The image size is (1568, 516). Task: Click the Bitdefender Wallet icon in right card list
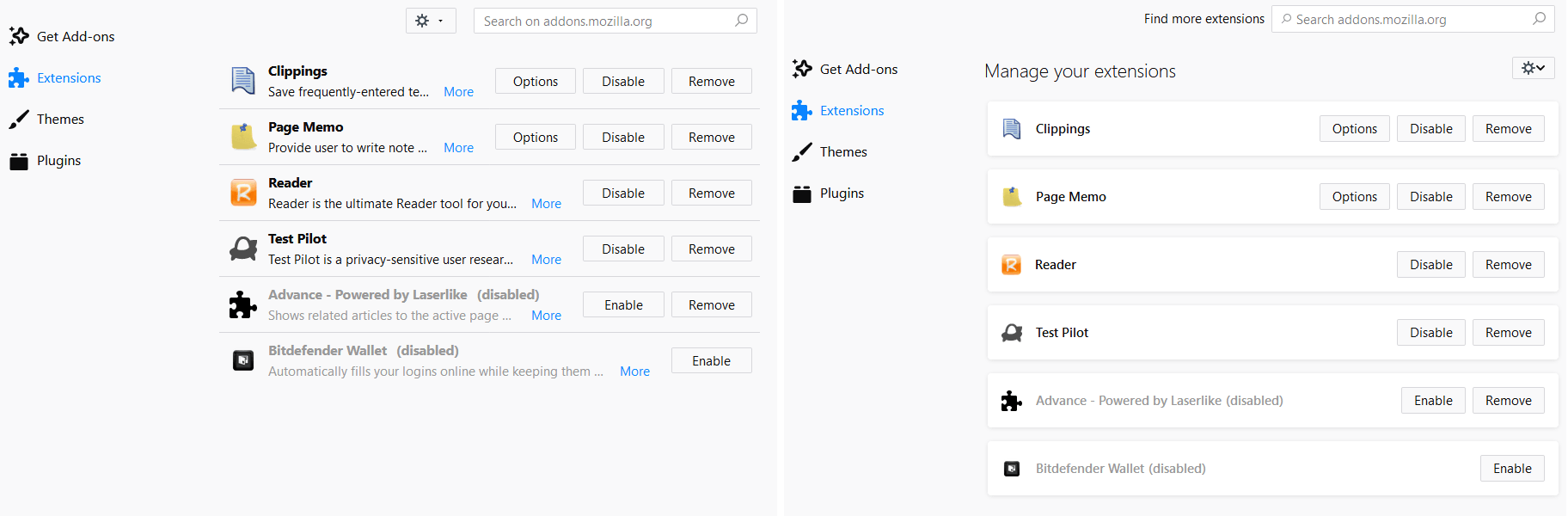pos(1012,469)
